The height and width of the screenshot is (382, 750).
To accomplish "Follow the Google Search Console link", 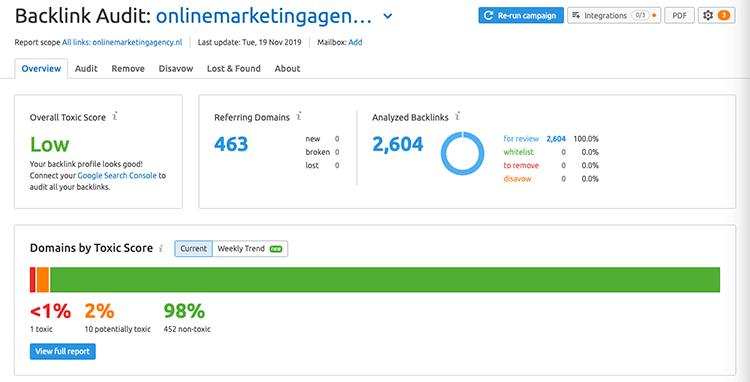I will click(x=117, y=175).
